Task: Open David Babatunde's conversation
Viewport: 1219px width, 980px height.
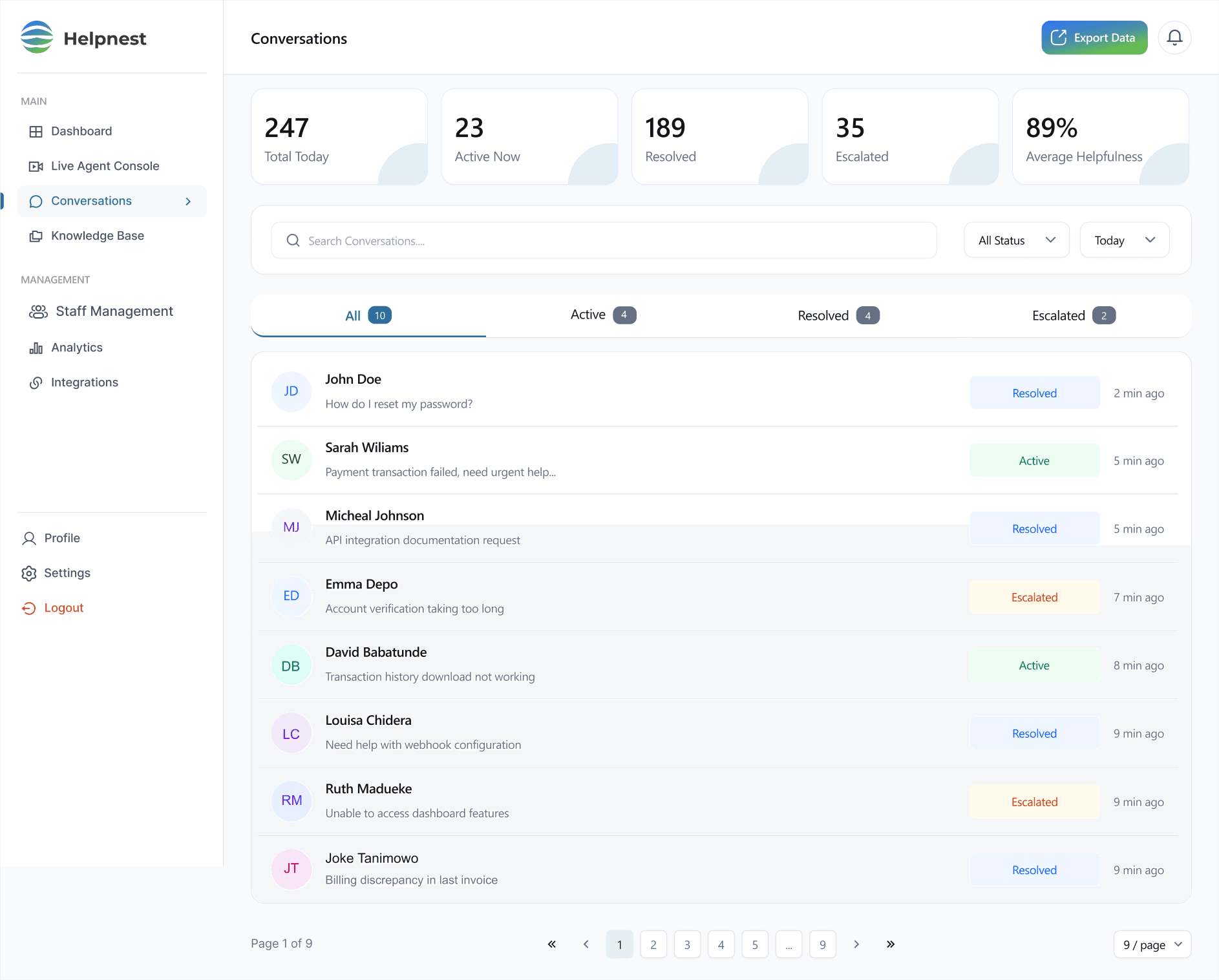Action: tap(717, 665)
